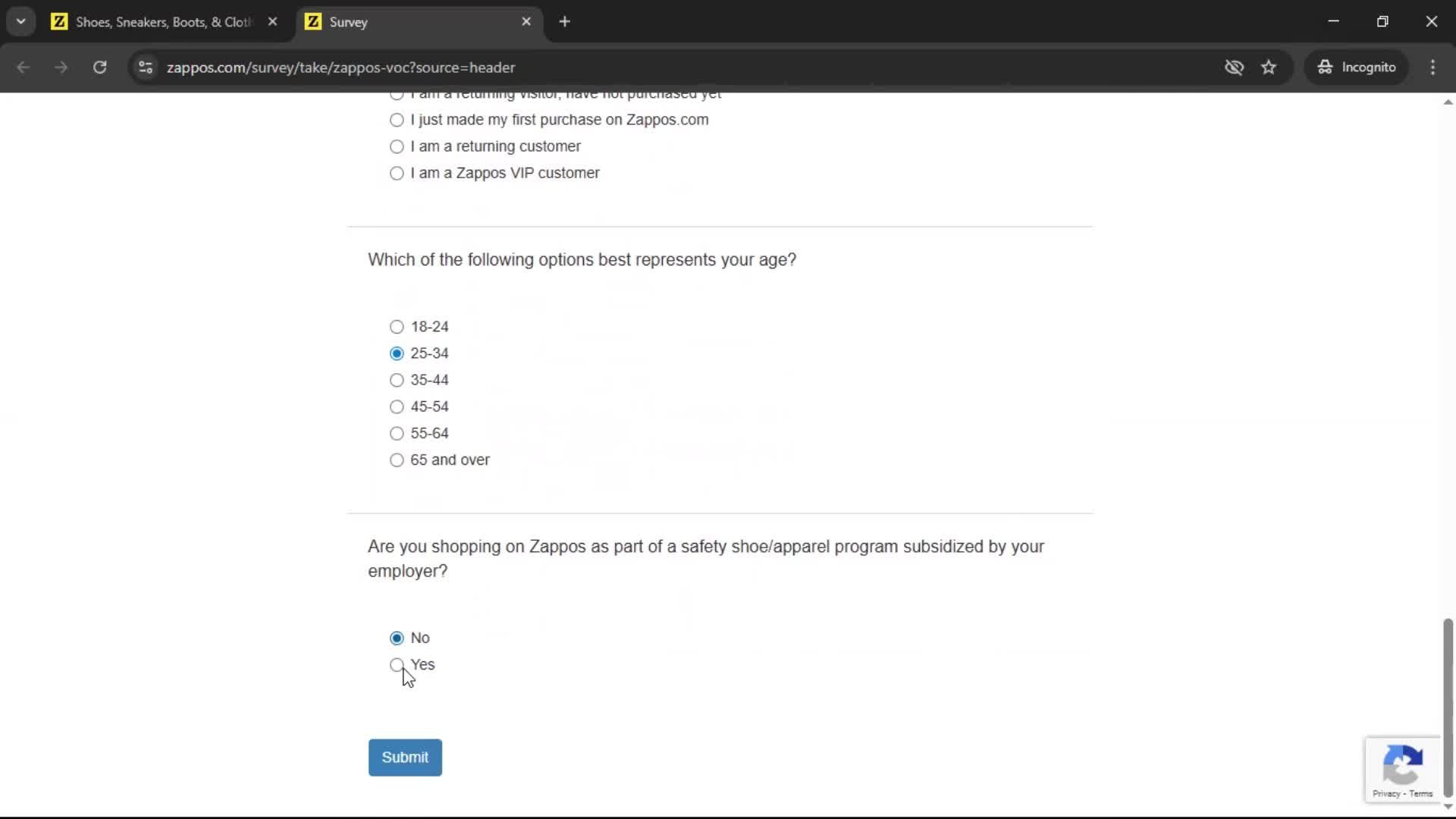The height and width of the screenshot is (819, 1456).
Task: Open the Incognito profile indicator
Action: (x=1357, y=67)
